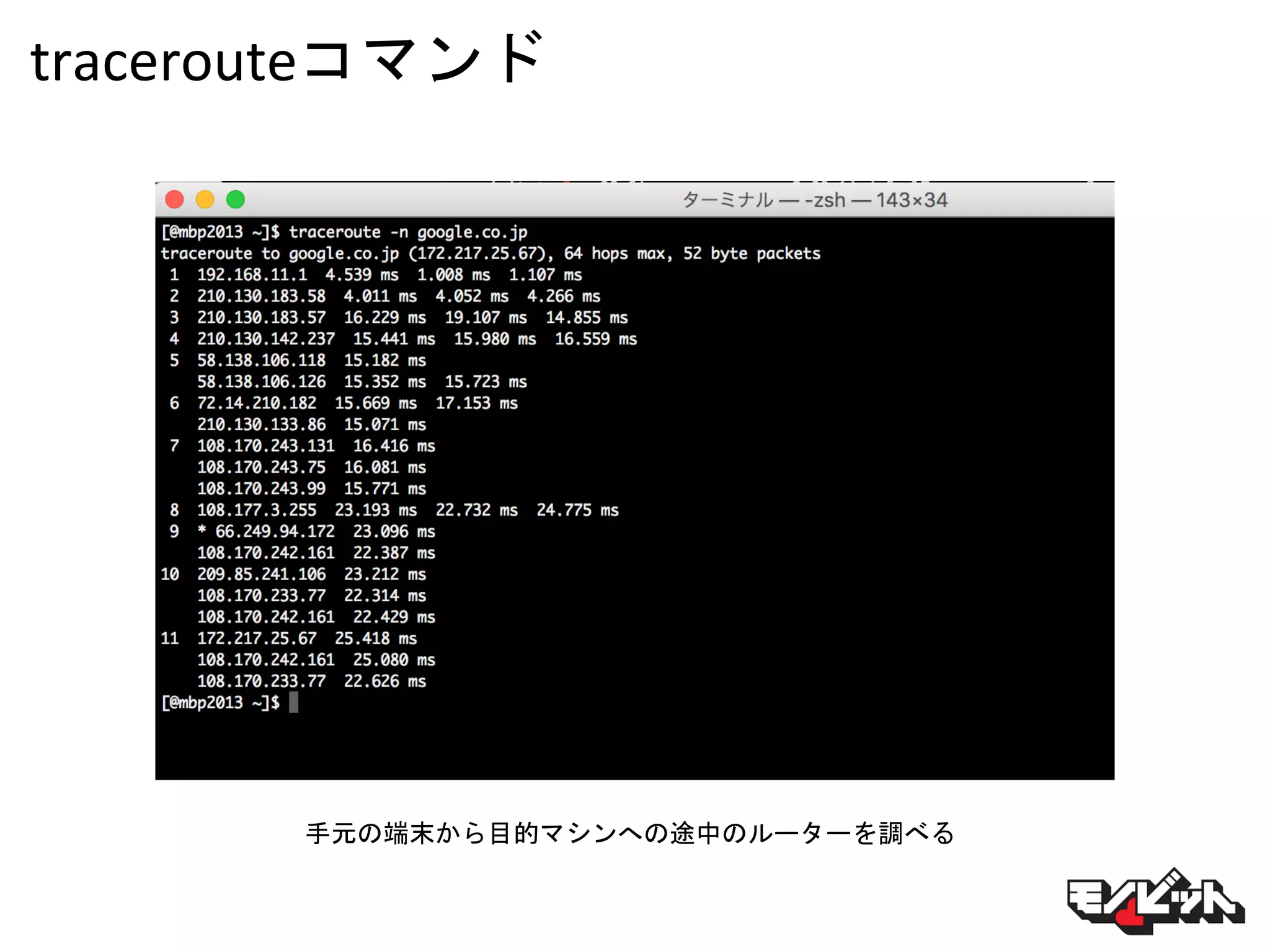Click the terminal cursor at the final prompt
This screenshot has height=952, width=1270.
pyautogui.click(x=294, y=702)
